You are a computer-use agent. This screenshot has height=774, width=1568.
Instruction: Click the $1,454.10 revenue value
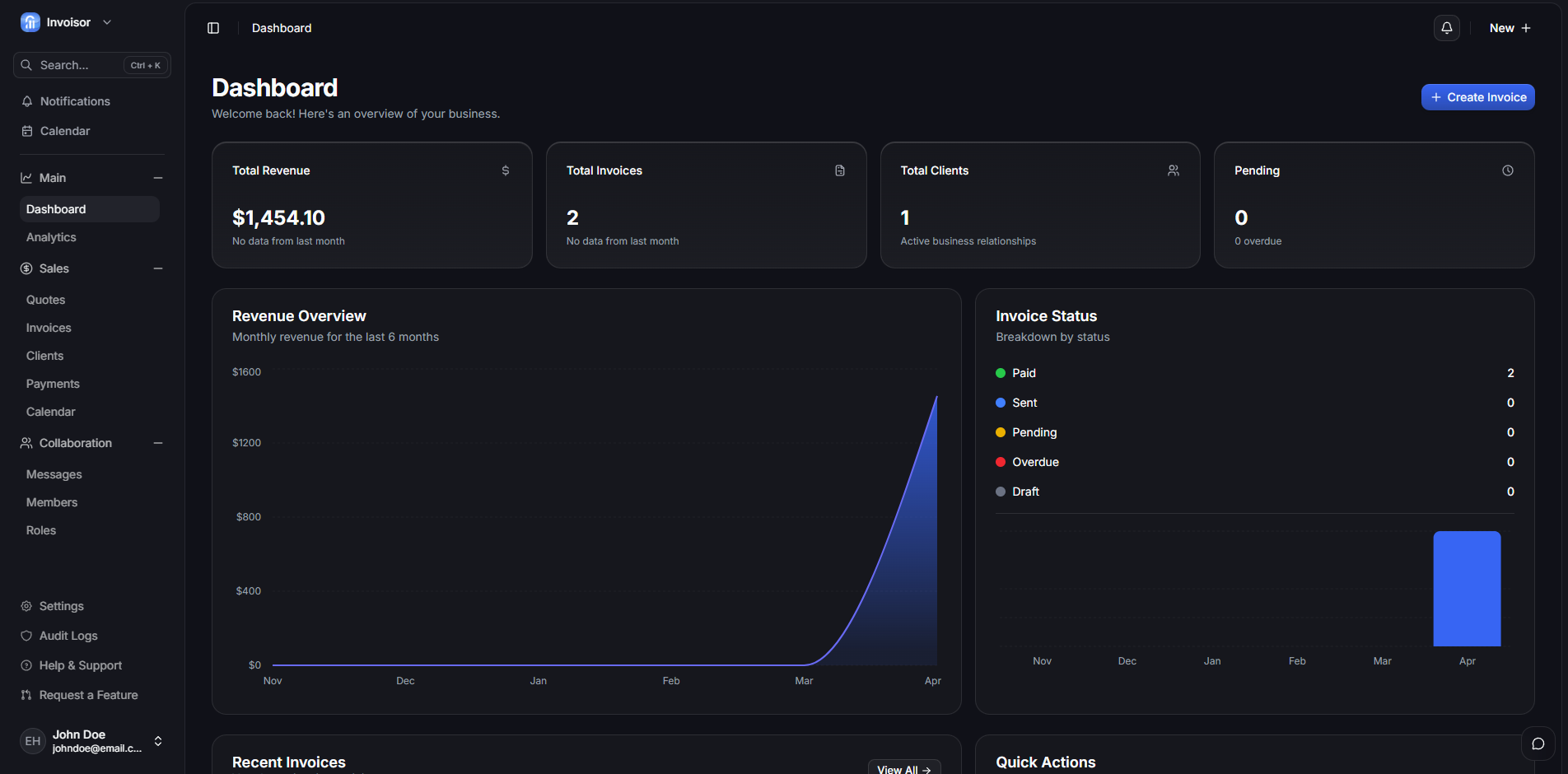pyautogui.click(x=278, y=217)
